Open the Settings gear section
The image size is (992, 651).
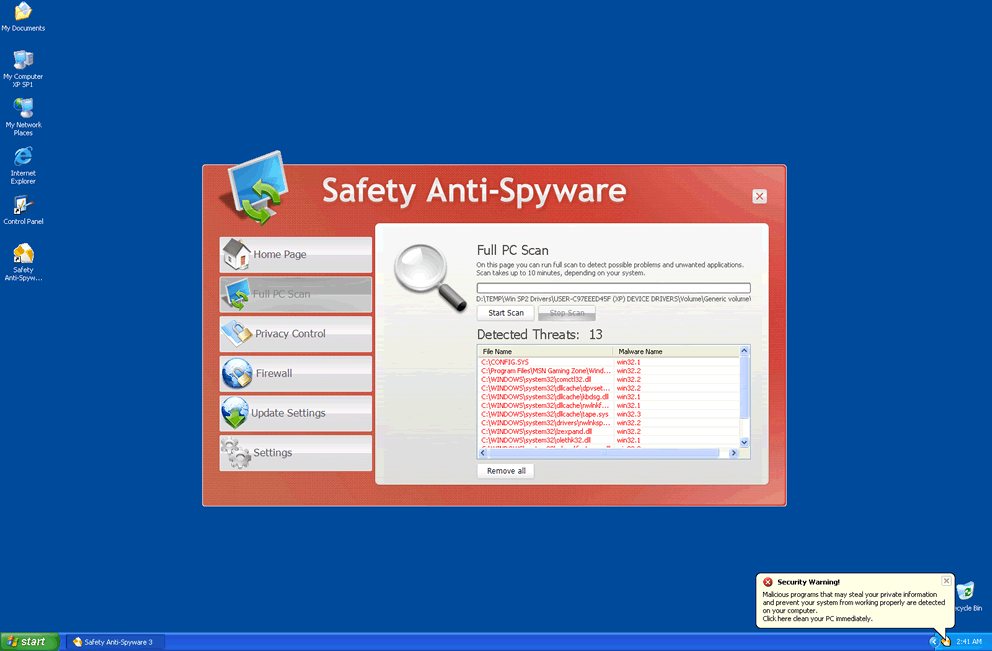[295, 453]
